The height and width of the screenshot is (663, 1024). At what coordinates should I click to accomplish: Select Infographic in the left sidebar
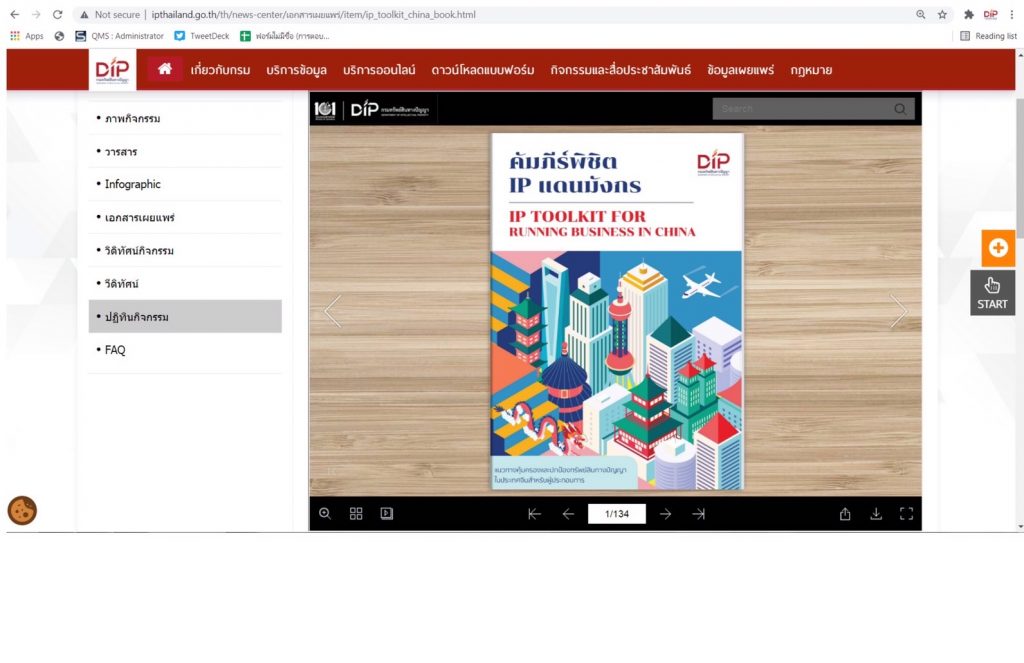pos(132,184)
